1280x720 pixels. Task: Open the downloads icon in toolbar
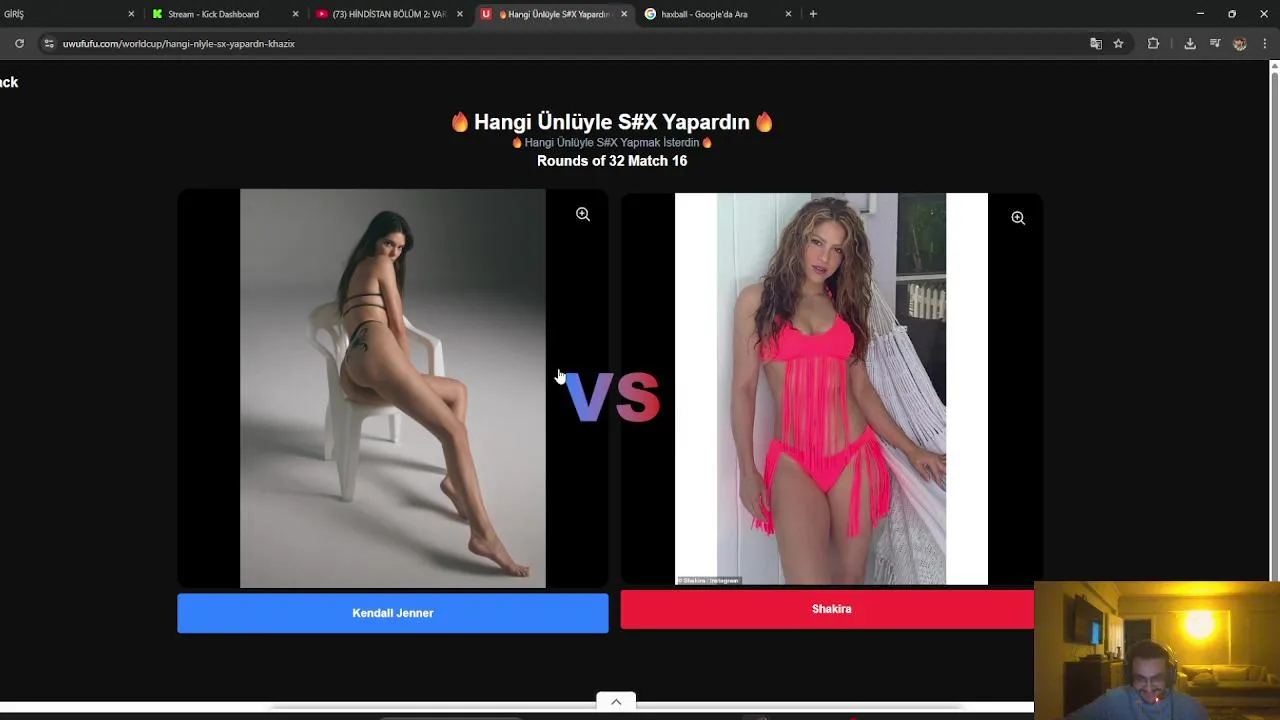point(1190,44)
